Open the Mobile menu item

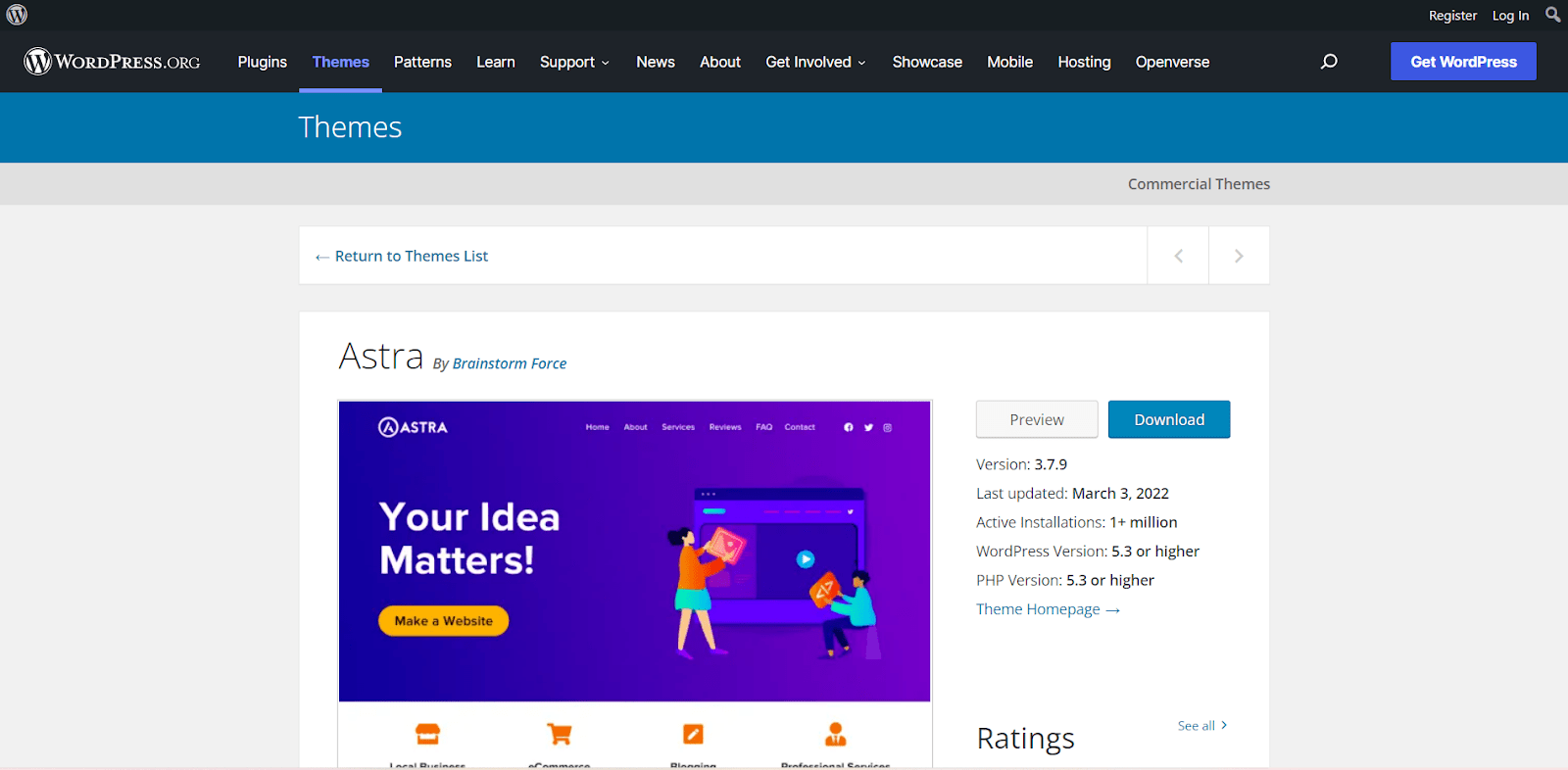click(x=1009, y=62)
